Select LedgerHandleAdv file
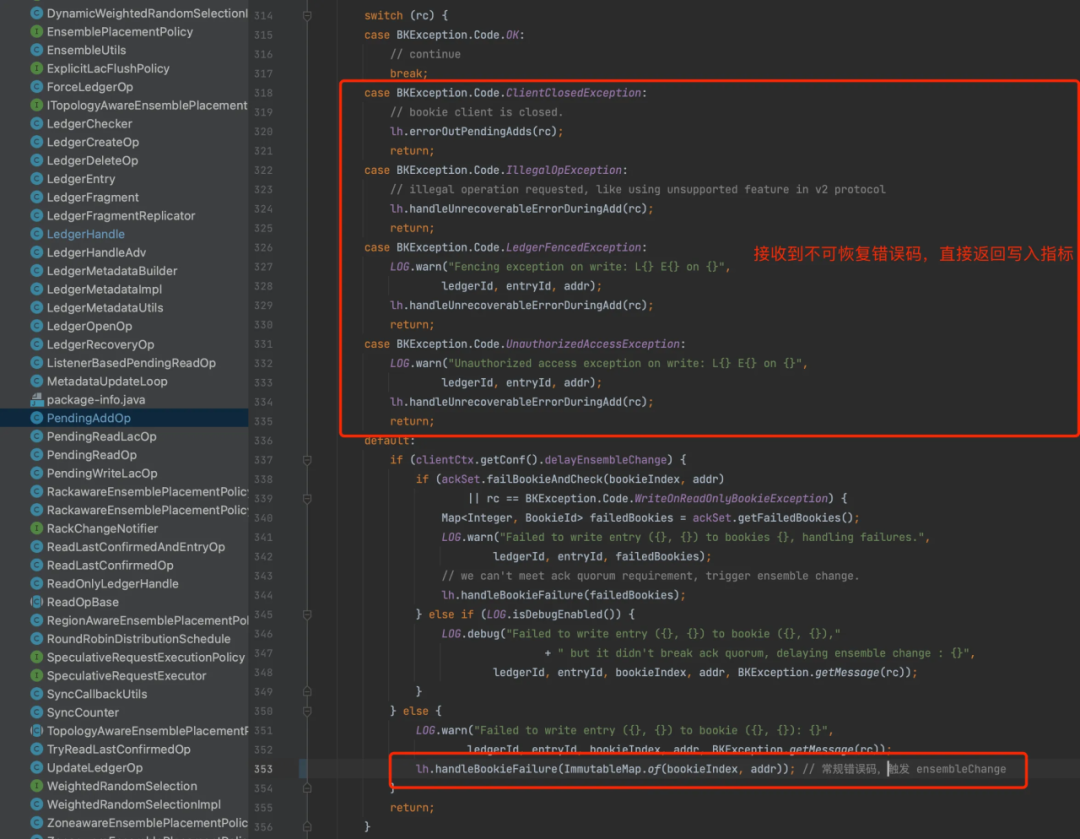Viewport: 1080px width, 839px height. pos(96,253)
